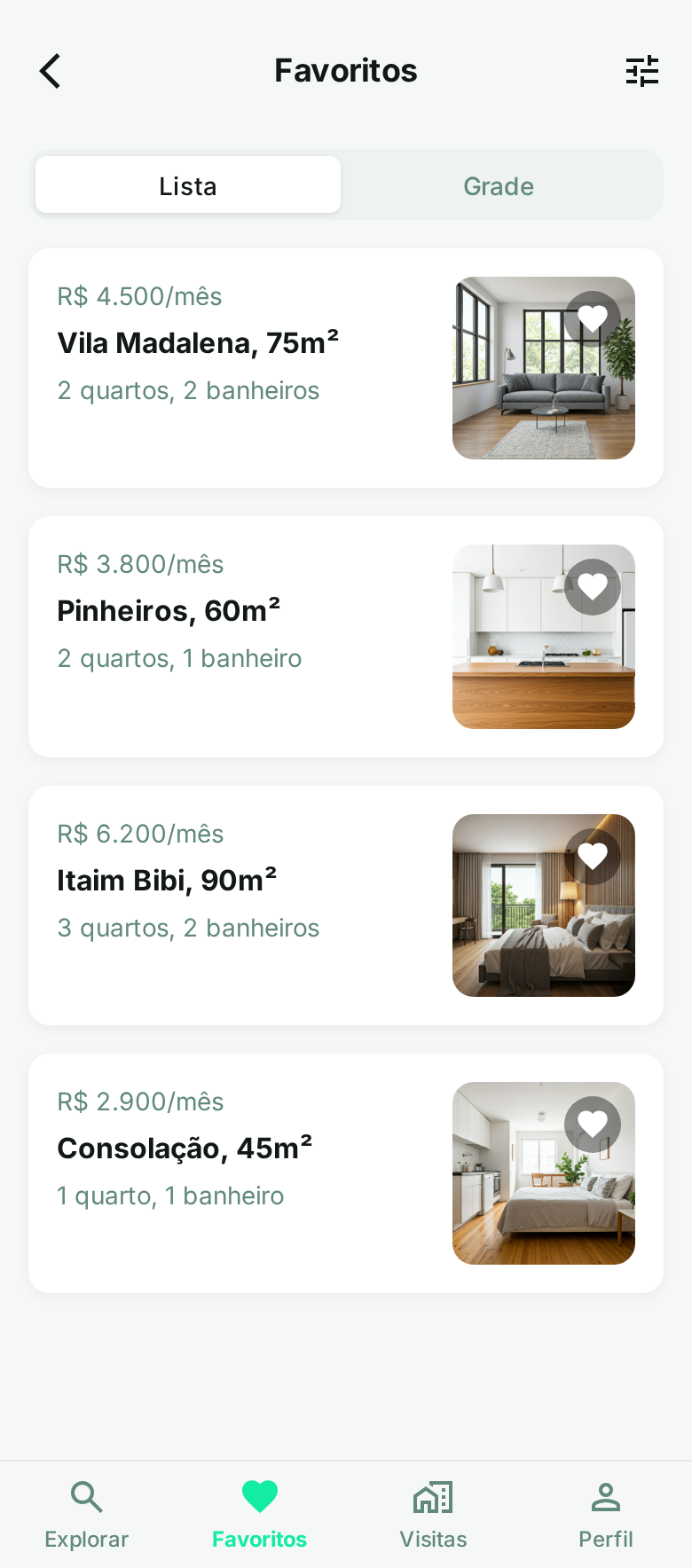The width and height of the screenshot is (692, 1568).
Task: Open the filter settings icon
Action: click(641, 71)
